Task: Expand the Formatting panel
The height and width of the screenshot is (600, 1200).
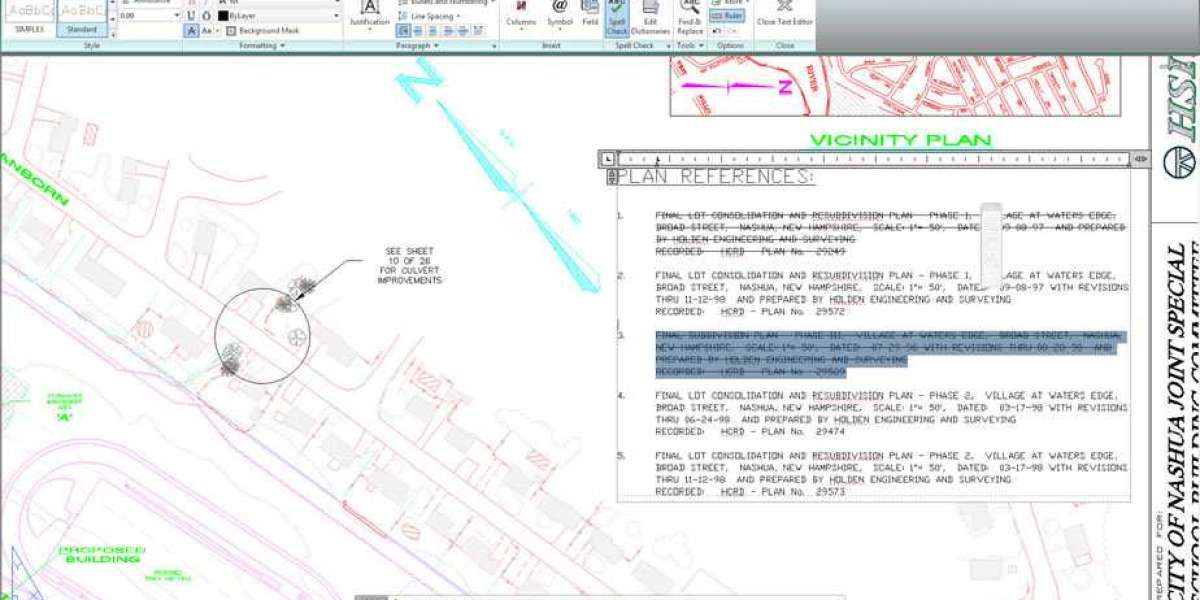Action: (x=263, y=46)
